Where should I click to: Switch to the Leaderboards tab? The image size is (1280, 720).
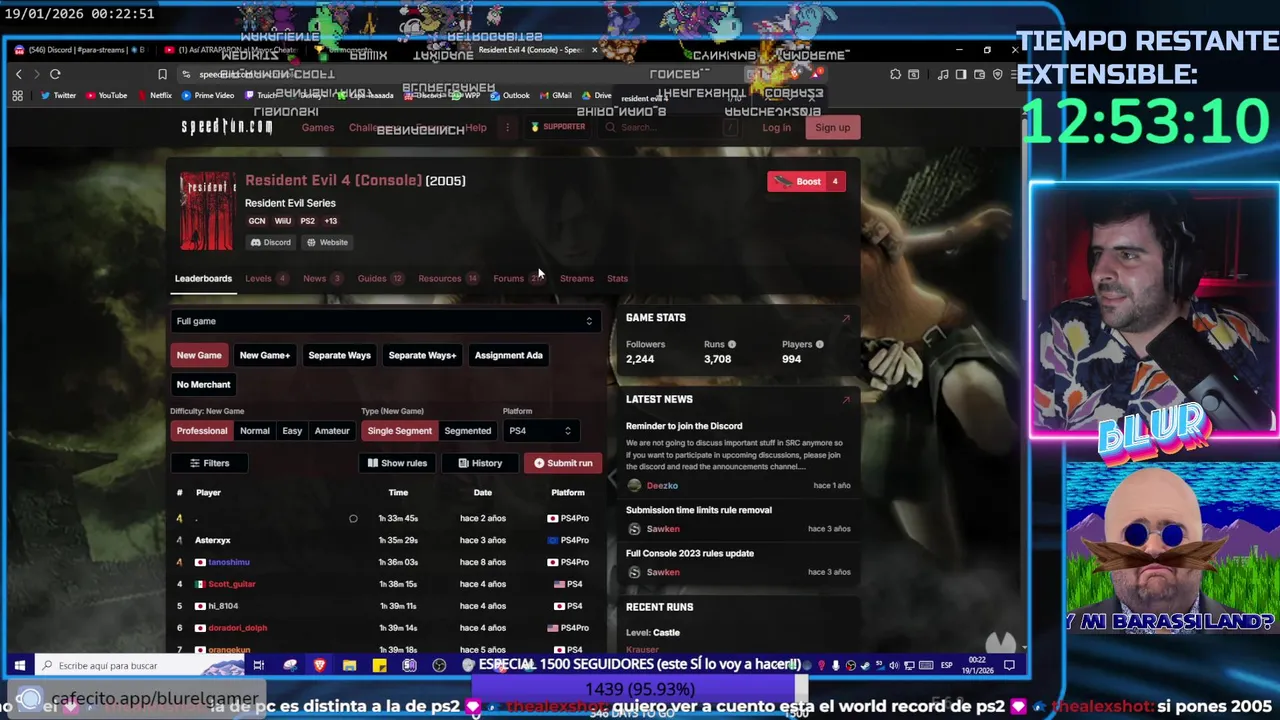[203, 279]
